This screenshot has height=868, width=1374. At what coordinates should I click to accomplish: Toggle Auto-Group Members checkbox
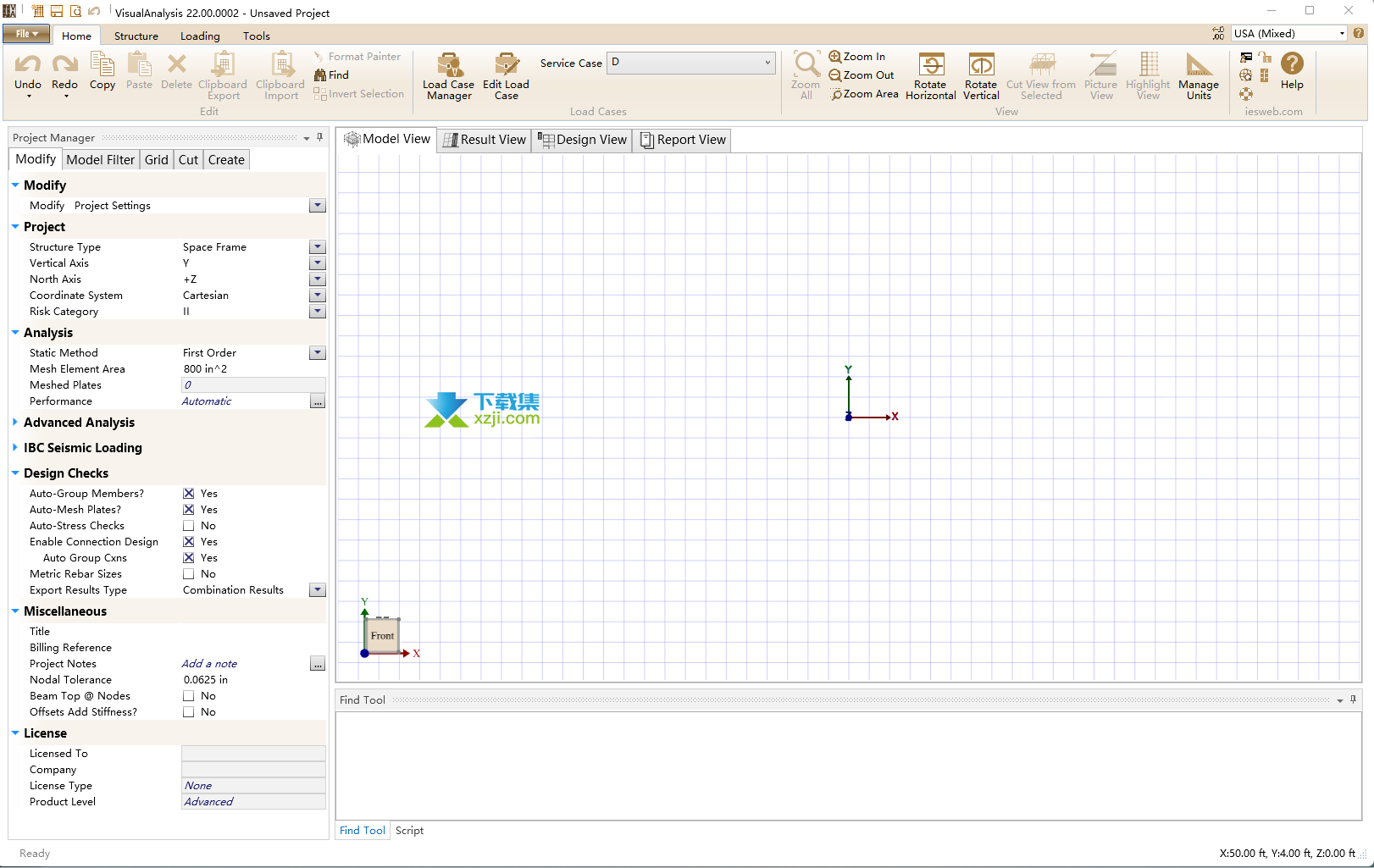(189, 494)
